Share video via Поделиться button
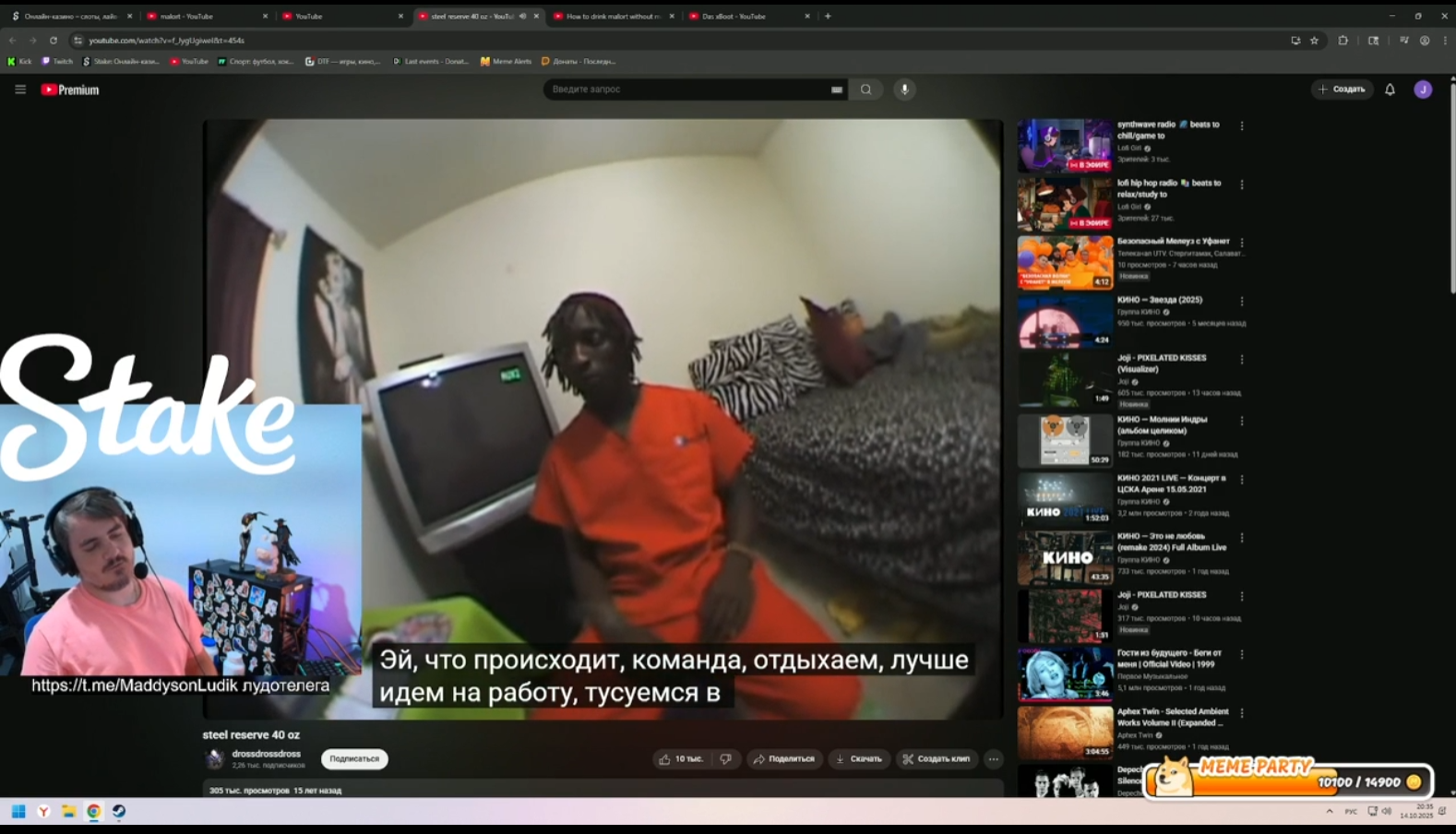1456x834 pixels. point(784,759)
